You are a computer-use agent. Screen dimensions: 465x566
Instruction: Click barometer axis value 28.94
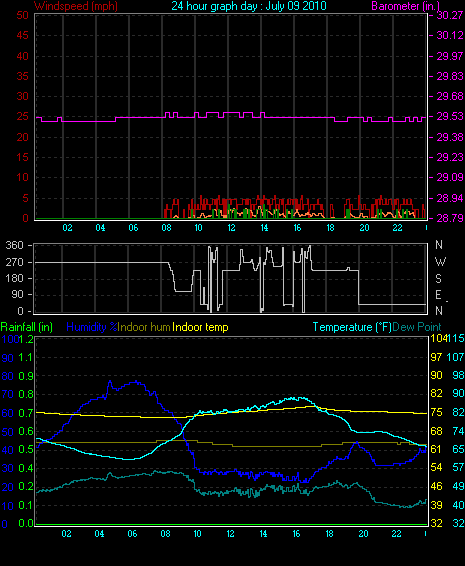[450, 198]
